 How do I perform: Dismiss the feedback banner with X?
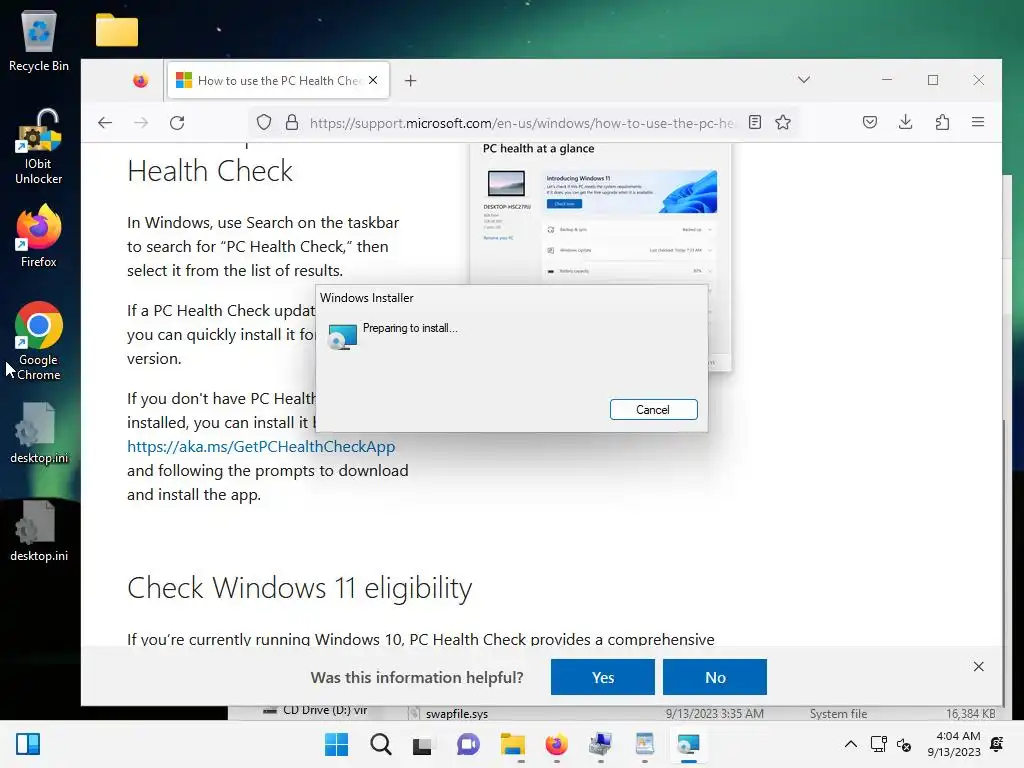(978, 667)
